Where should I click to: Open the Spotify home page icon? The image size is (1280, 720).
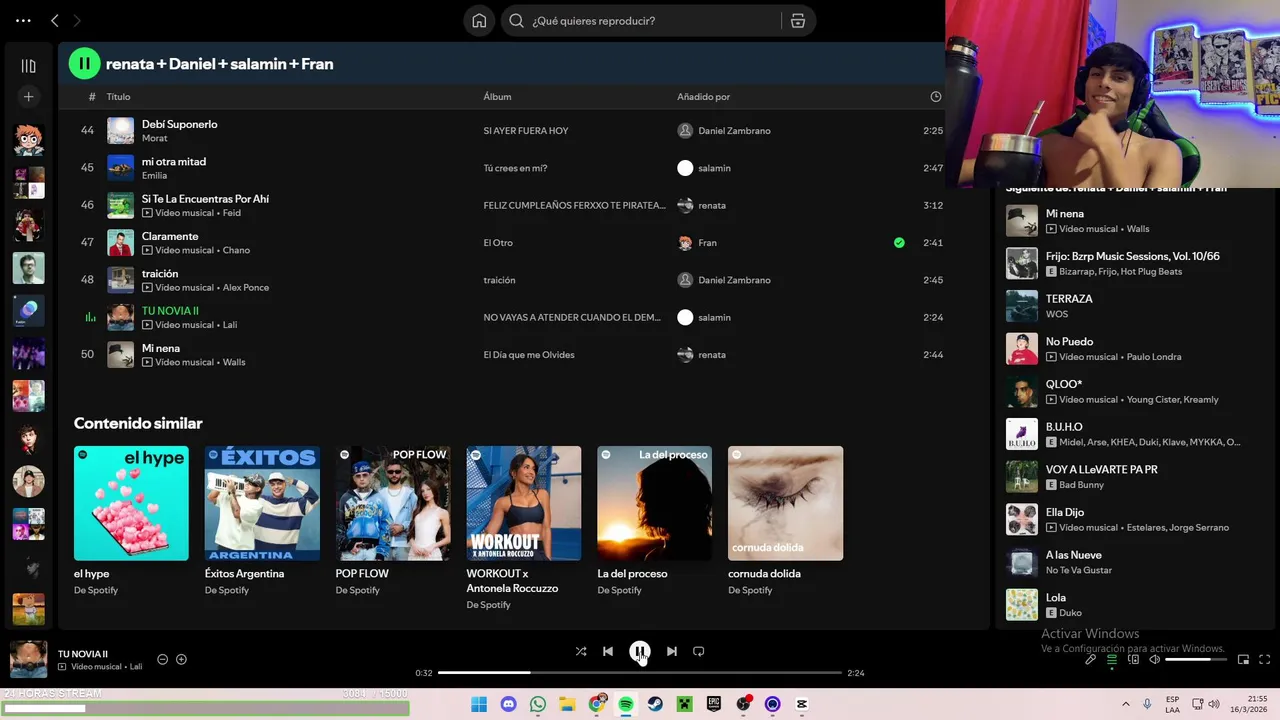[479, 21]
